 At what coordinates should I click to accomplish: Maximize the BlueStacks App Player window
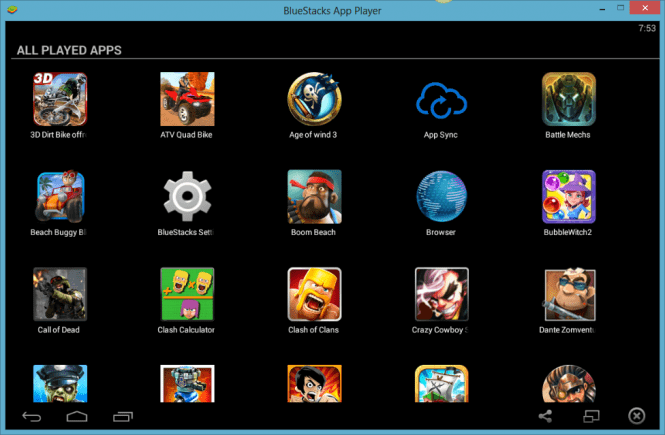(x=620, y=8)
